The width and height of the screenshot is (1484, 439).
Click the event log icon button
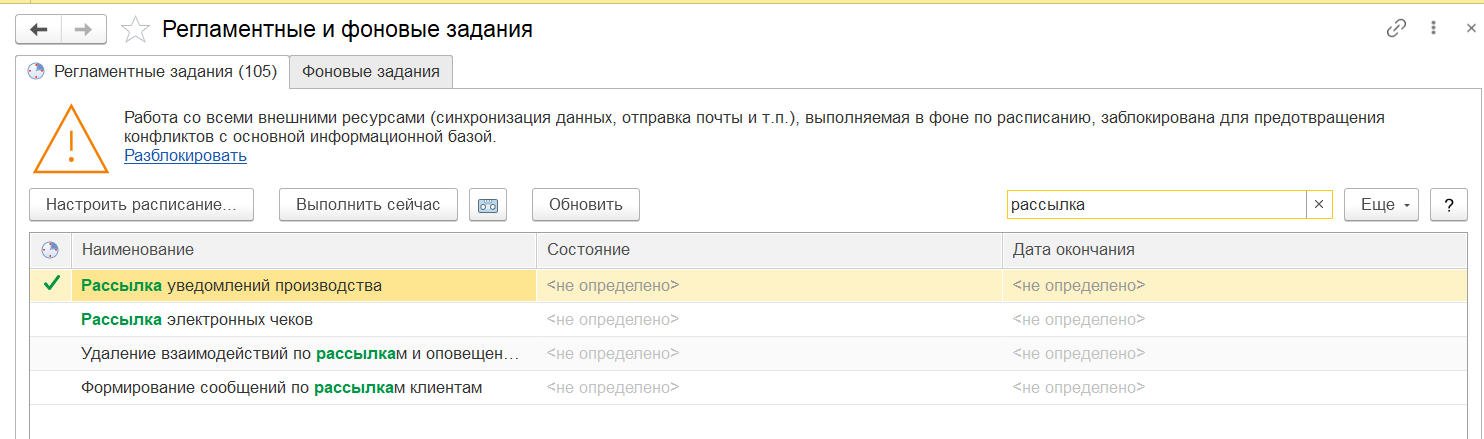click(x=488, y=205)
